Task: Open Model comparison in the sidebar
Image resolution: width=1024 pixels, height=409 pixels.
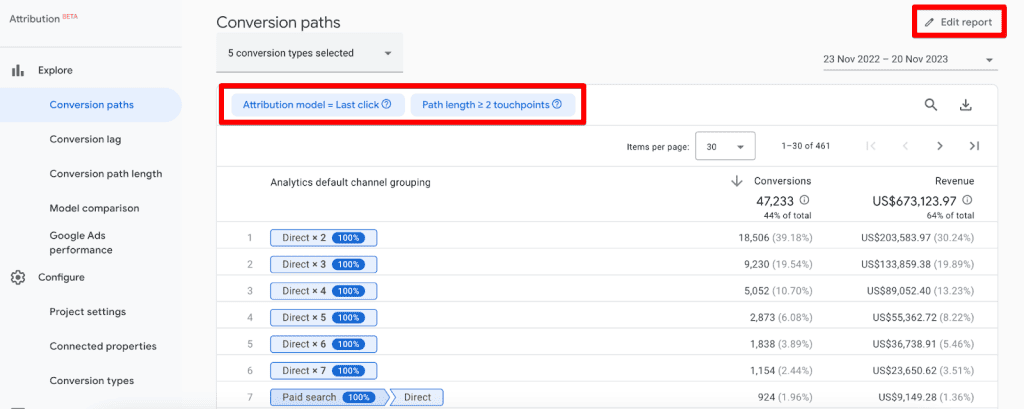Action: 94,208
